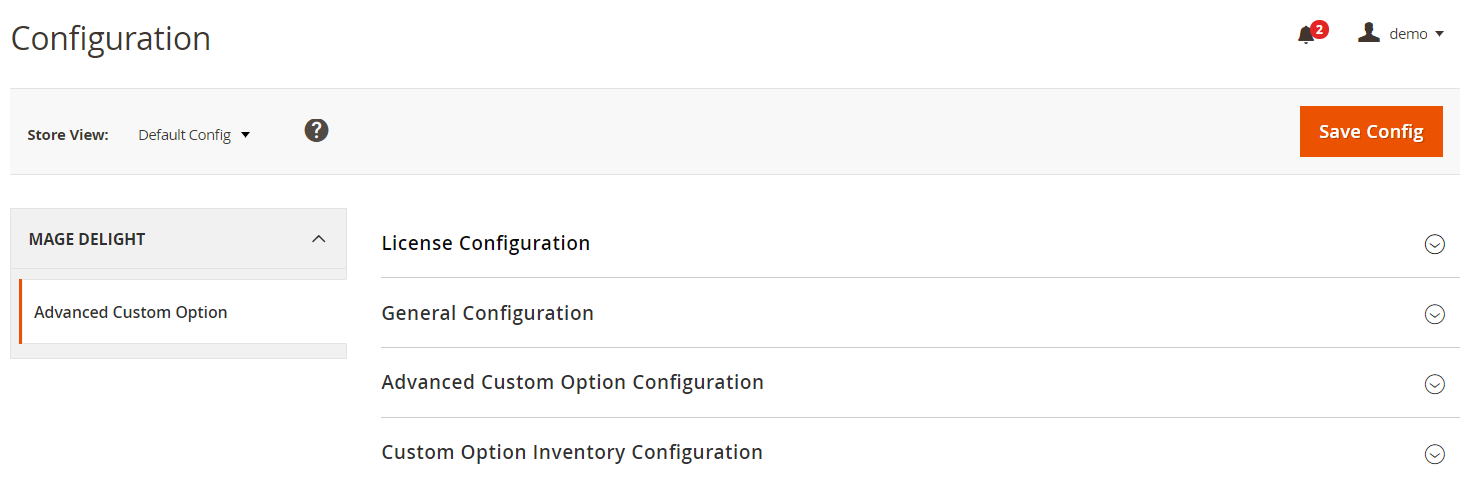Expand Custom Option Inventory Configuration section title

coord(571,452)
